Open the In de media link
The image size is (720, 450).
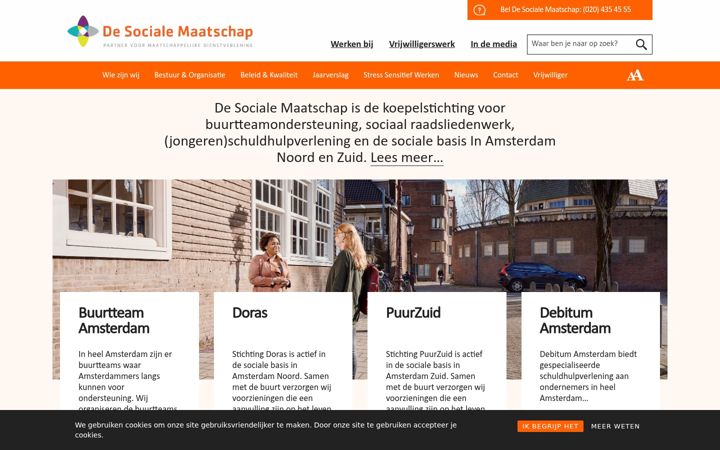point(494,44)
